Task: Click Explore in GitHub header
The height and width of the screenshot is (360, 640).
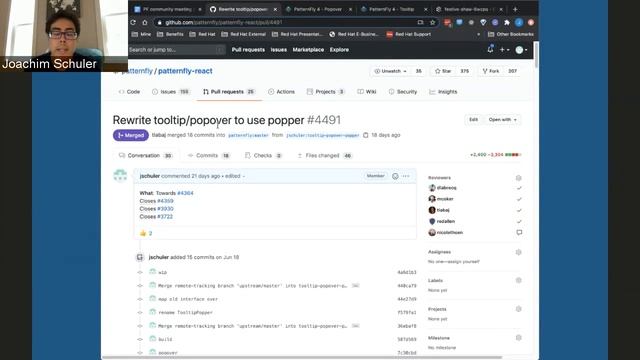Action: pos(339,50)
